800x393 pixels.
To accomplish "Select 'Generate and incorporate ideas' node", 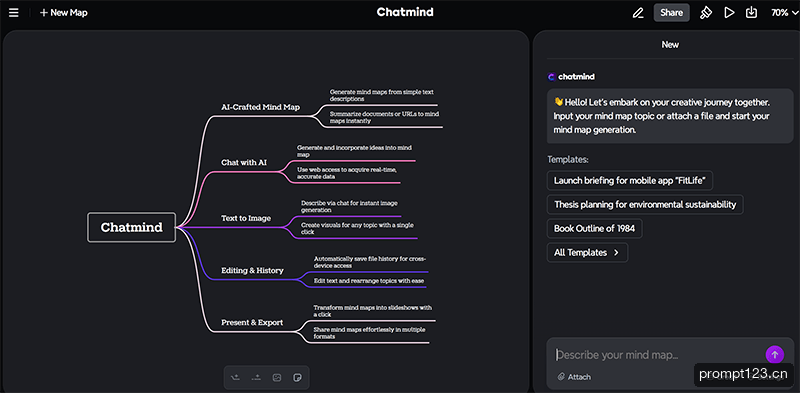I will point(355,151).
